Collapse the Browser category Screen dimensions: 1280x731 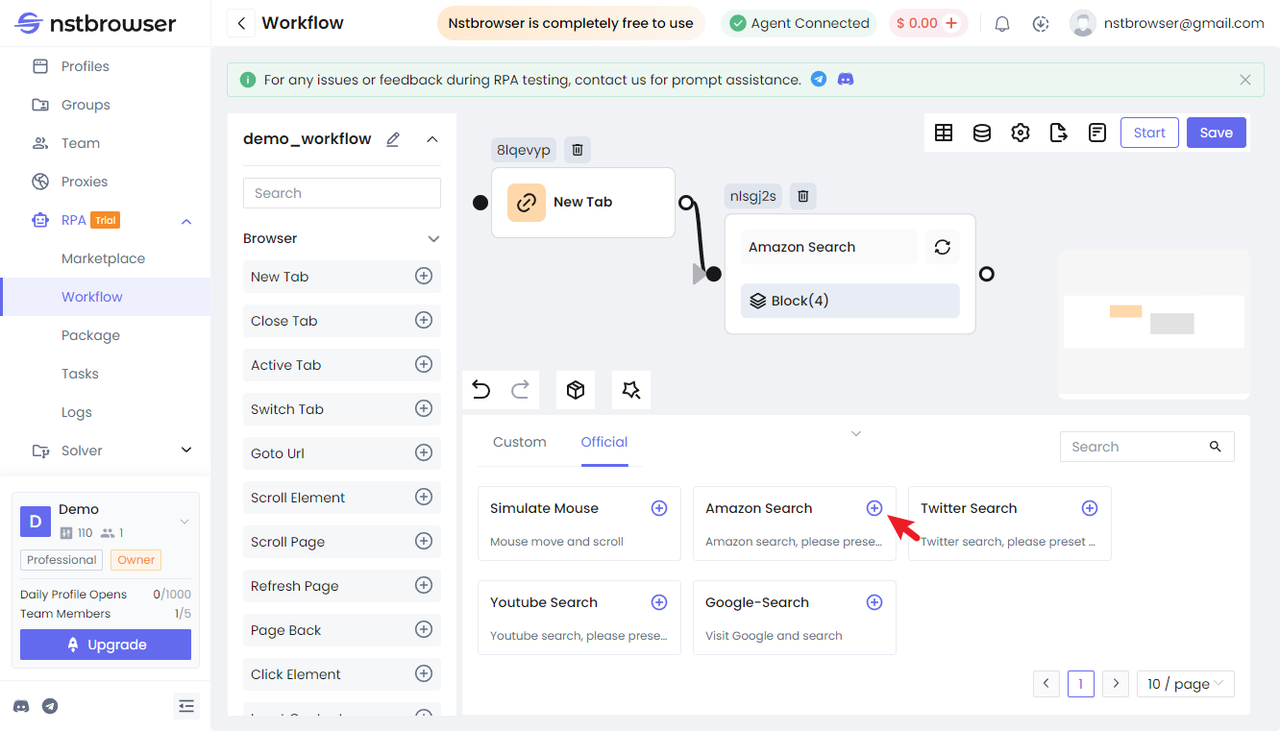(x=434, y=239)
